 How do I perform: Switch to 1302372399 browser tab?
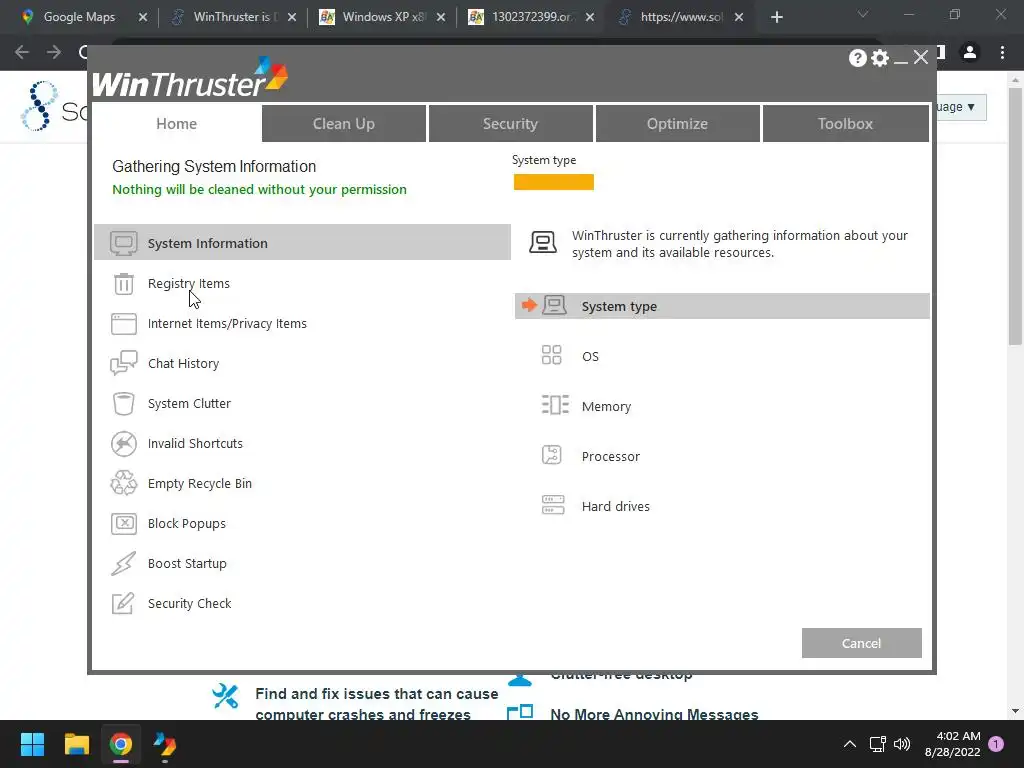[x=532, y=17]
